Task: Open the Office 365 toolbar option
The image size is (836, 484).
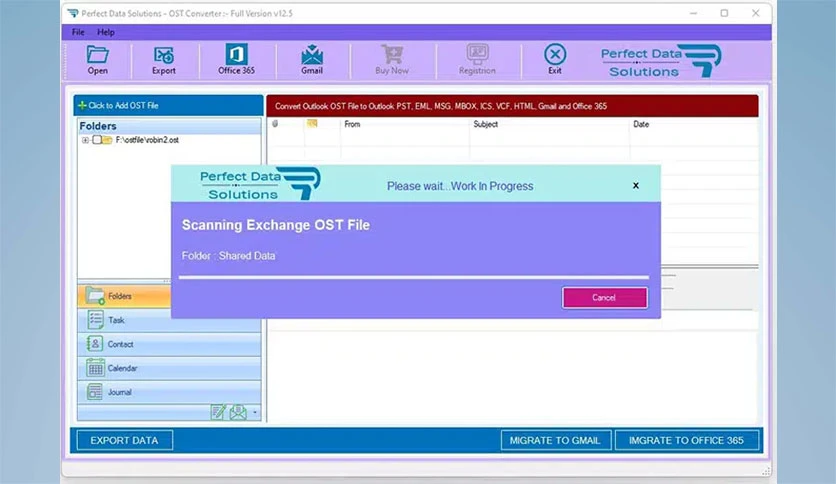Action: (x=236, y=59)
